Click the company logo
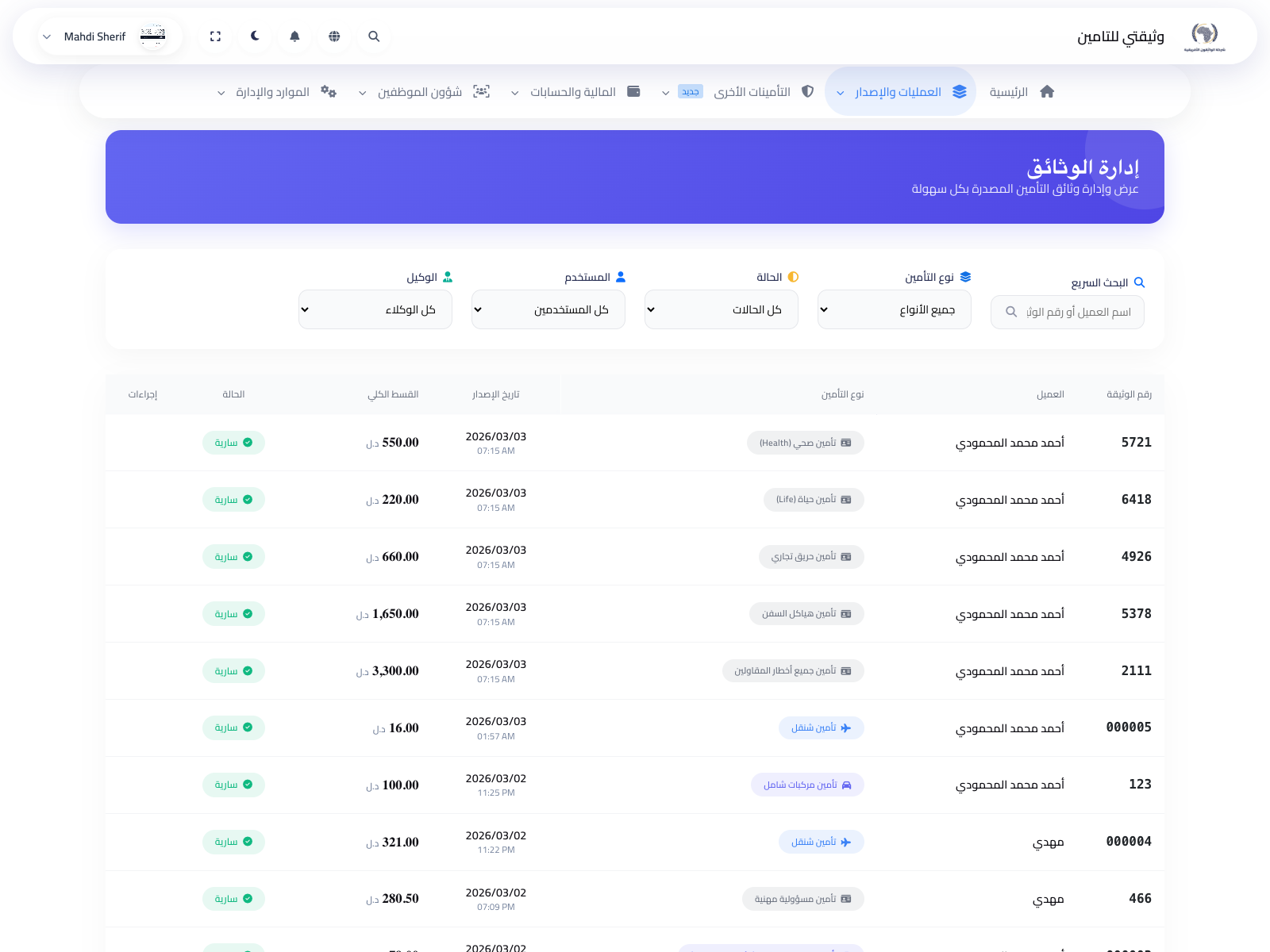1270x952 pixels. point(1205,35)
